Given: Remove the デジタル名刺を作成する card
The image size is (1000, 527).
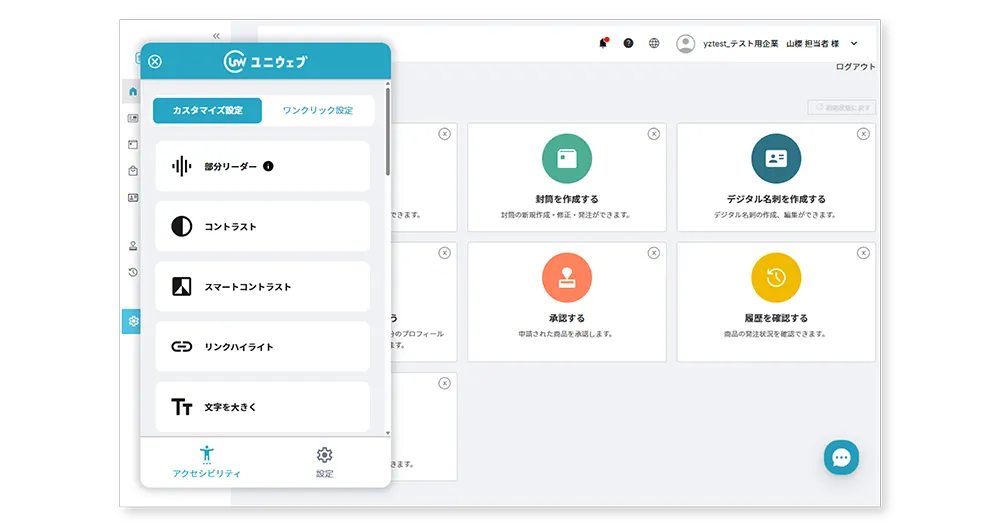Looking at the screenshot, I should [863, 134].
